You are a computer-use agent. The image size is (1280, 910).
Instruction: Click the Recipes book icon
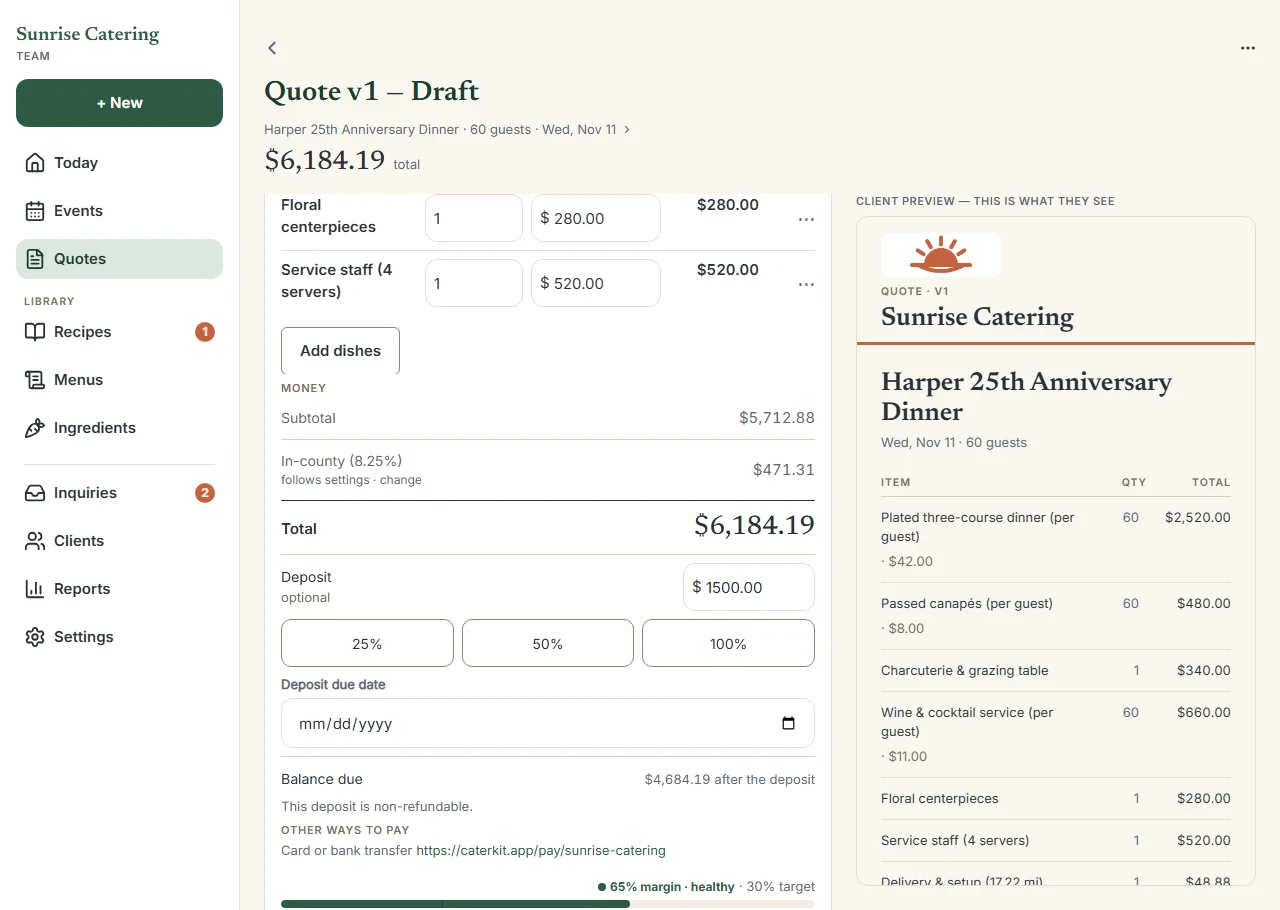pyautogui.click(x=35, y=332)
